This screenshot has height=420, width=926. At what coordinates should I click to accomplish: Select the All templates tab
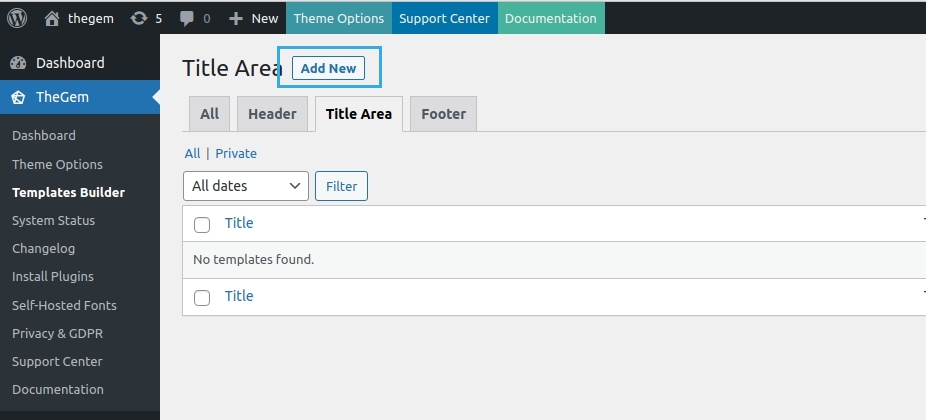[x=209, y=114]
